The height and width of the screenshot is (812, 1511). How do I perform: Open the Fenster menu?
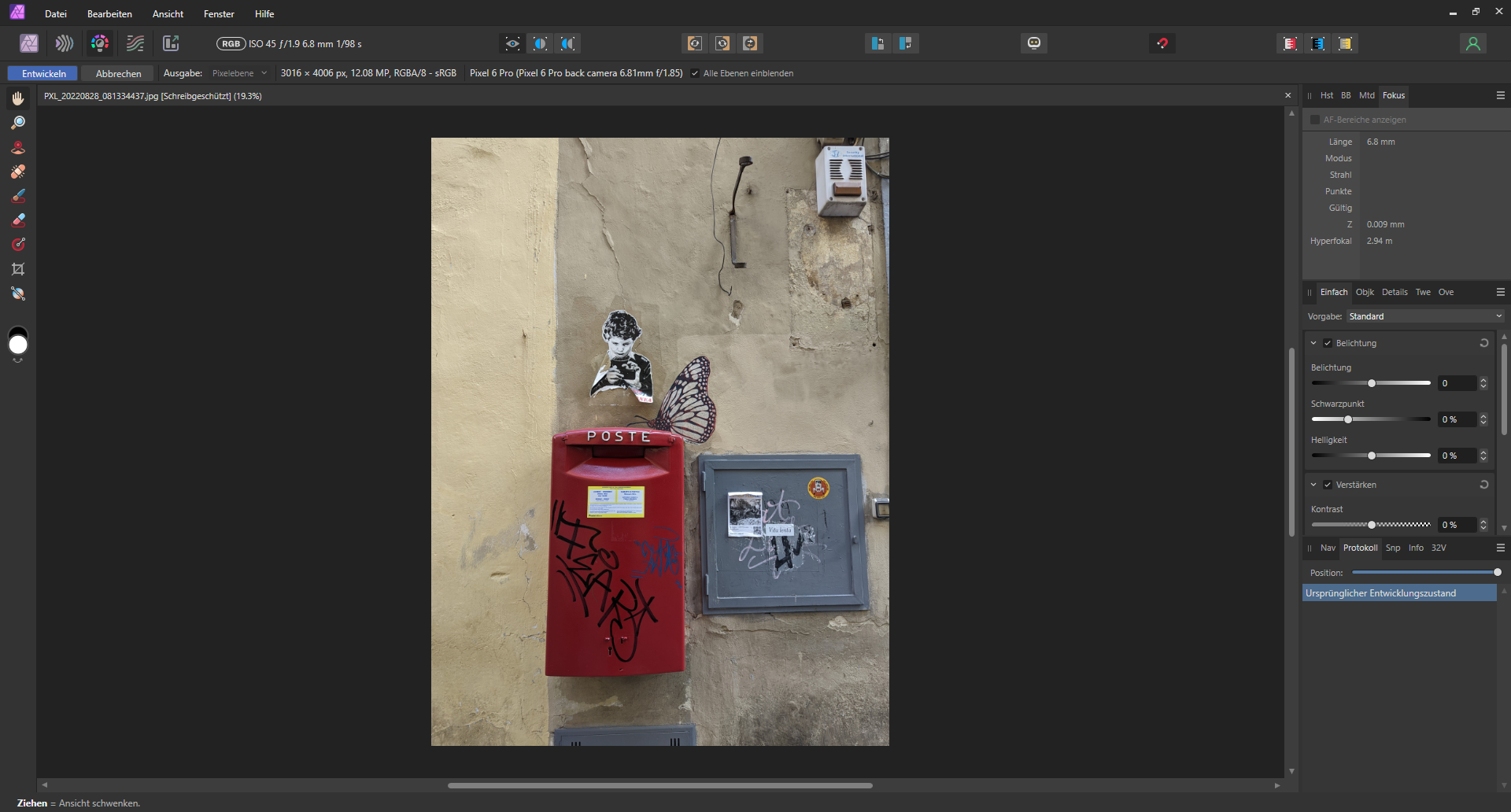pyautogui.click(x=219, y=13)
